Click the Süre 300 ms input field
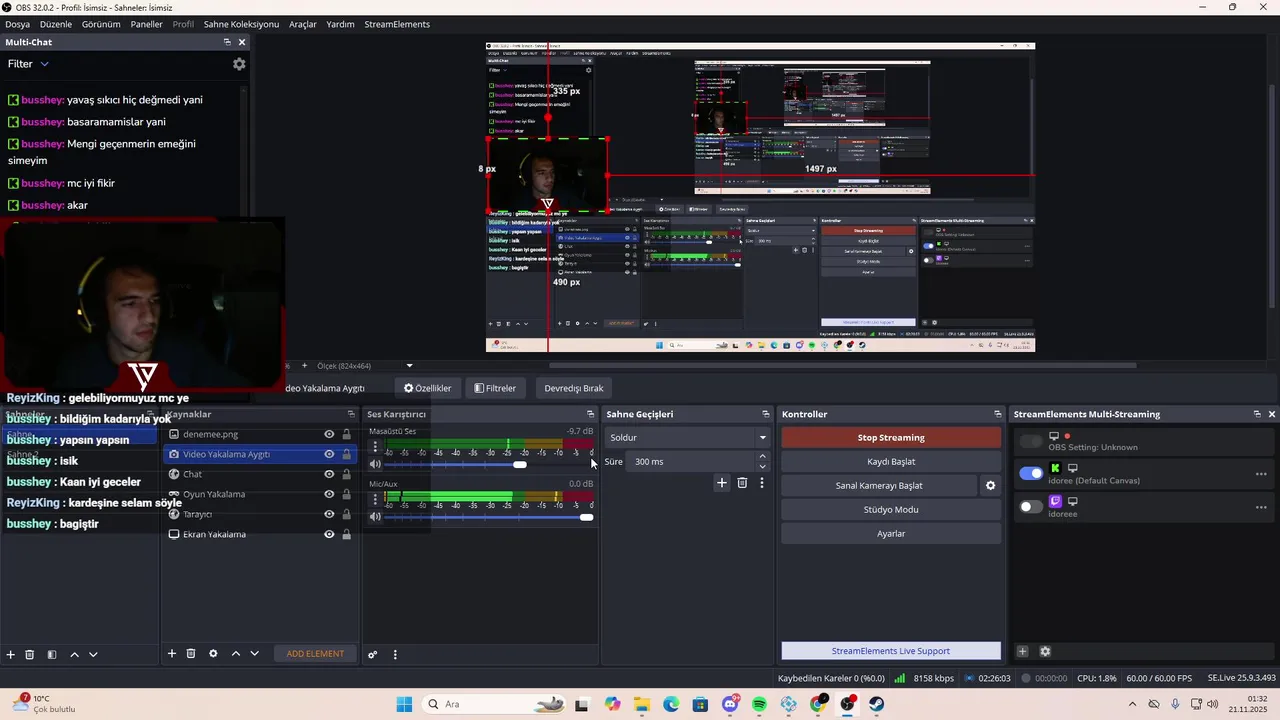Image resolution: width=1280 pixels, height=720 pixels. click(693, 462)
